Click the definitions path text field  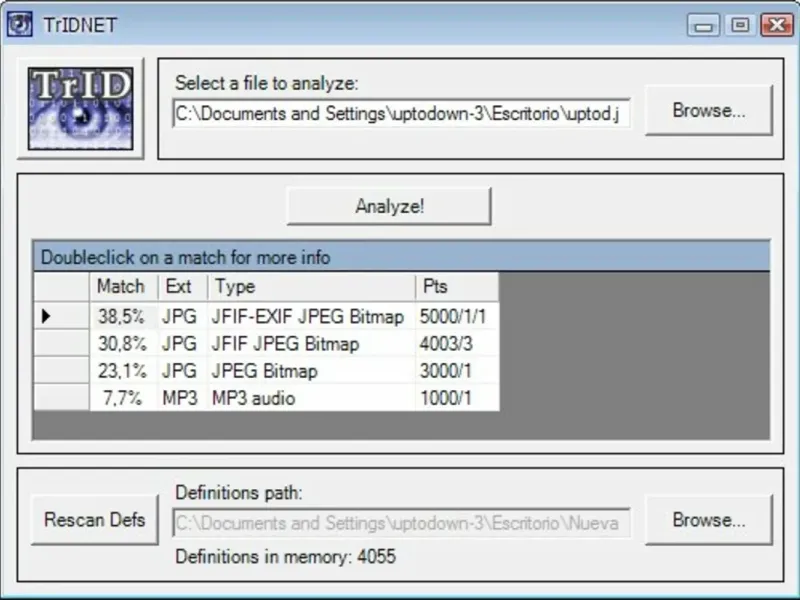coord(402,523)
